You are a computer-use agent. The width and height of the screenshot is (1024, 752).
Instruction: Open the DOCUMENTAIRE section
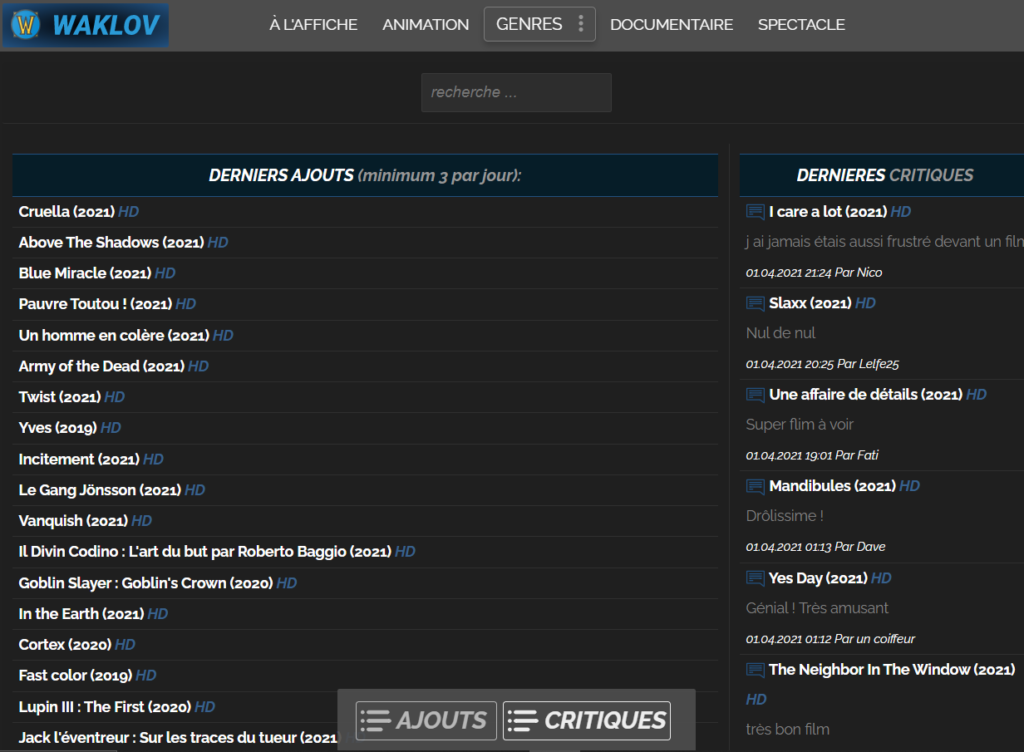tap(671, 25)
